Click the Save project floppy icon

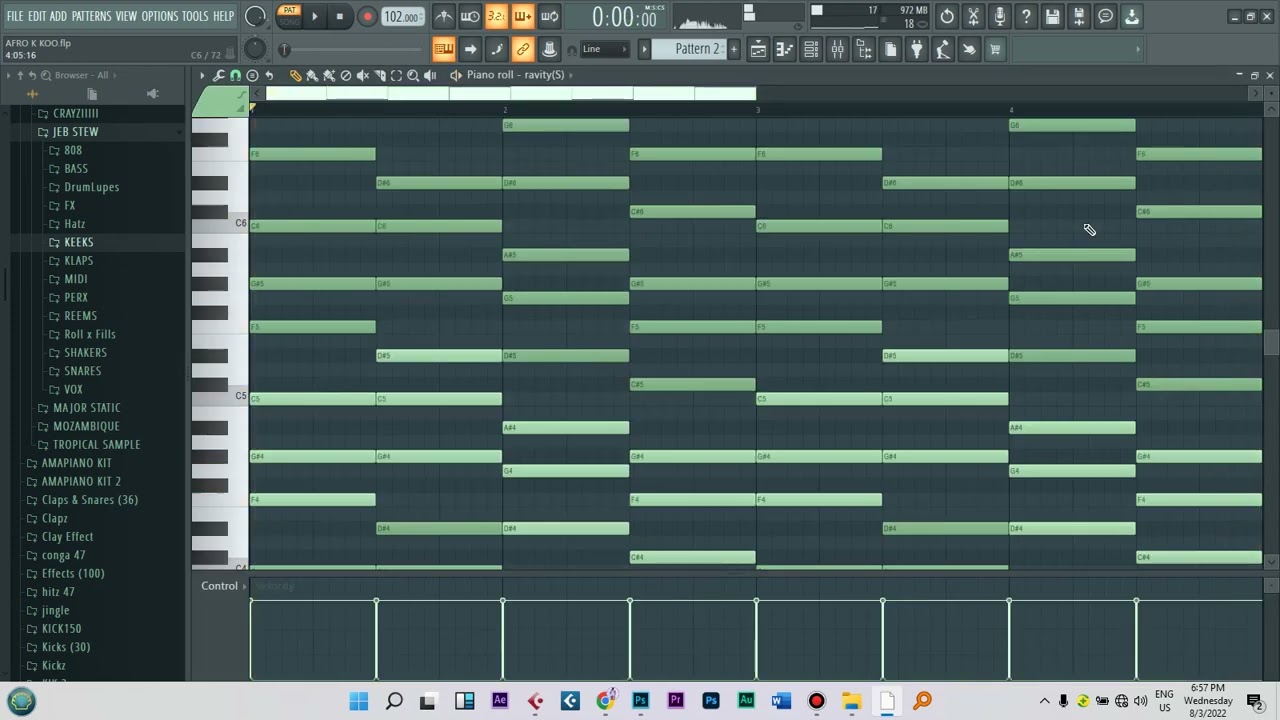pyautogui.click(x=1052, y=16)
